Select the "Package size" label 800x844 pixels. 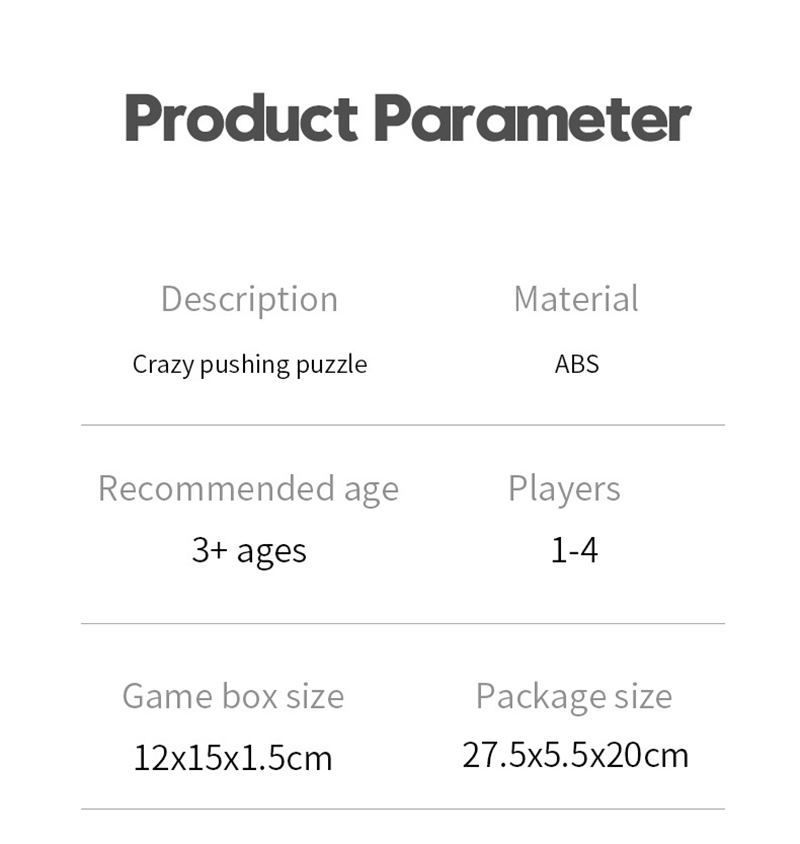pos(574,696)
